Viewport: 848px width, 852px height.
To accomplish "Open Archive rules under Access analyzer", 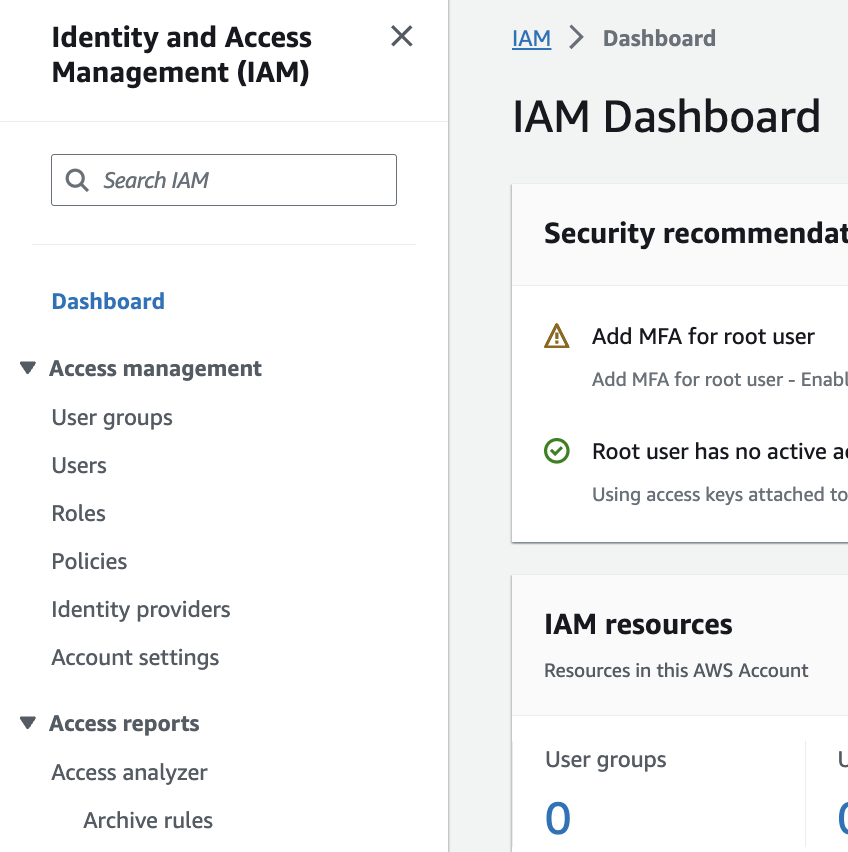I will pyautogui.click(x=148, y=820).
